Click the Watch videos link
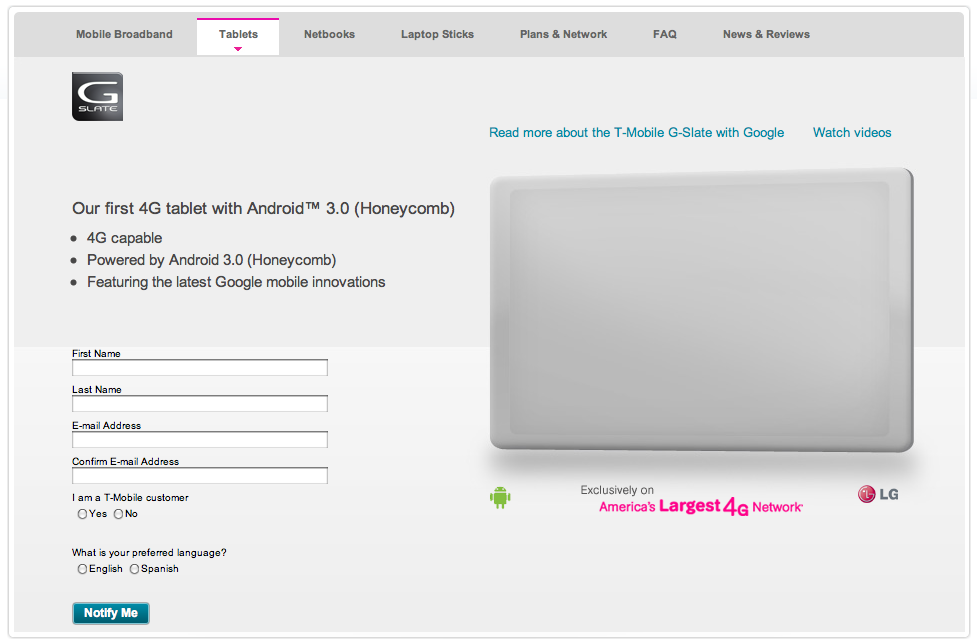Screen dimensions: 977x641 pos(851,132)
